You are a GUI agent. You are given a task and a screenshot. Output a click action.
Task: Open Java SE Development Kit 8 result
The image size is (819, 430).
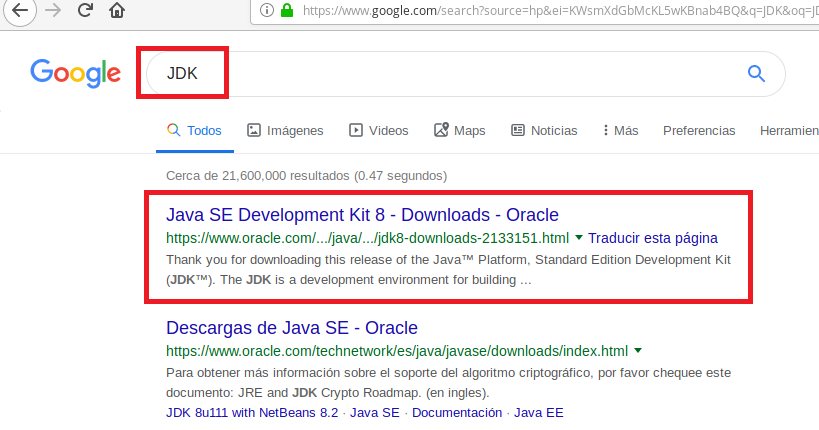tap(361, 214)
